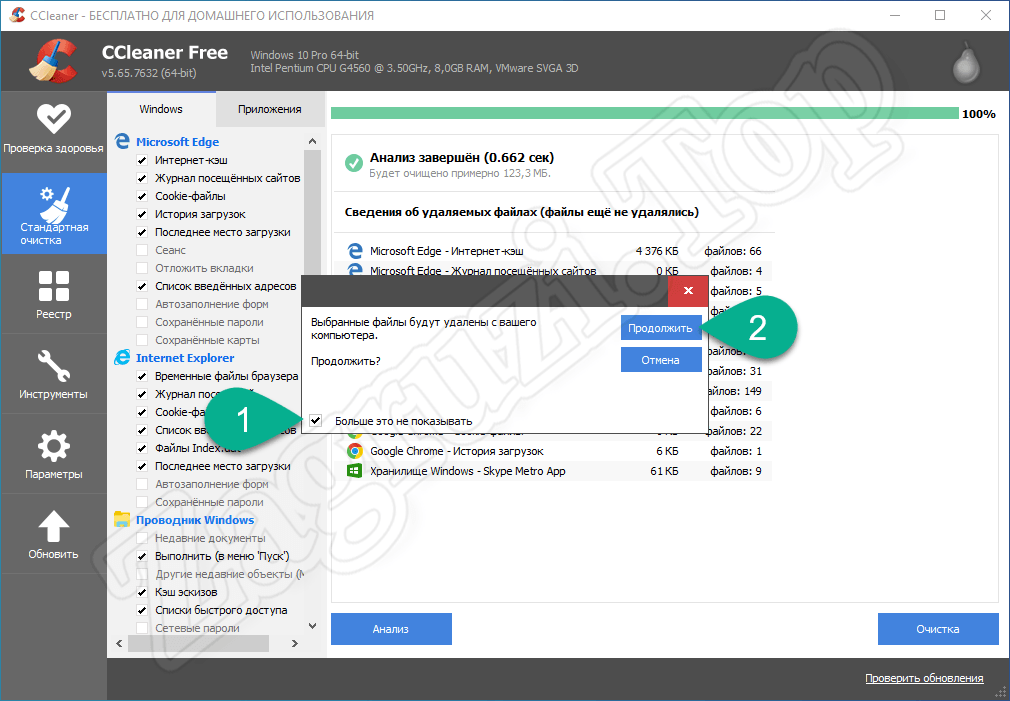Click the horizontal scroll right arrow

tap(295, 643)
